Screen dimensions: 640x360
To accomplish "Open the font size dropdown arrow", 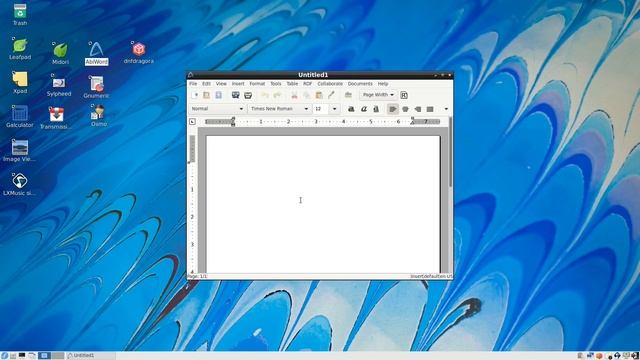I will (334, 109).
